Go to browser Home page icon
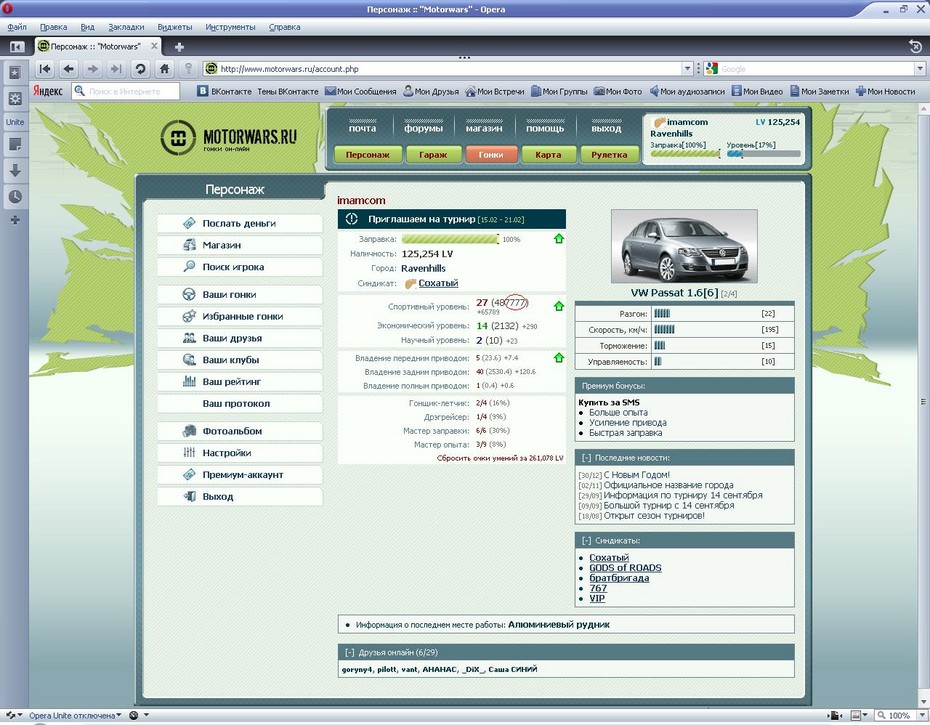Screen dimensions: 930x725 [164, 69]
